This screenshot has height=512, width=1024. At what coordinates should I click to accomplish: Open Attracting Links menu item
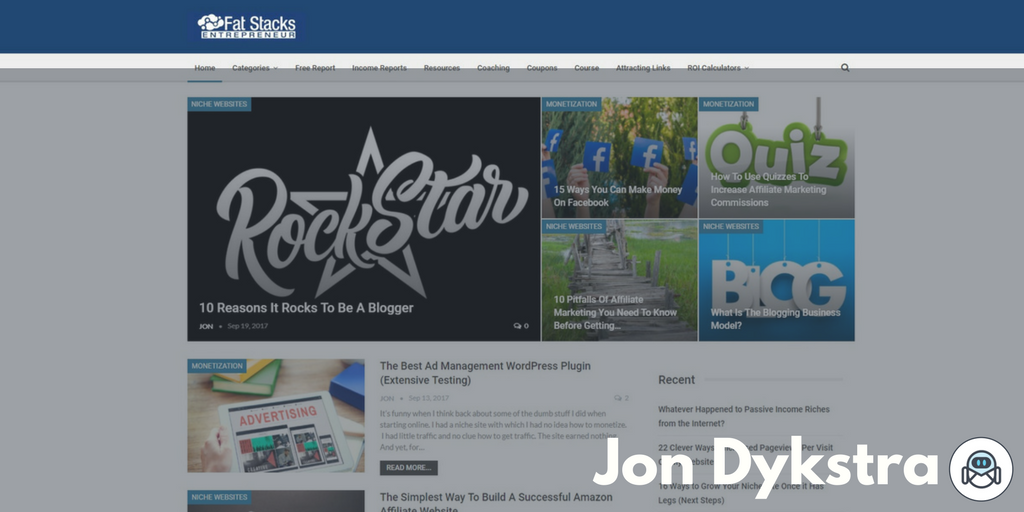[643, 68]
